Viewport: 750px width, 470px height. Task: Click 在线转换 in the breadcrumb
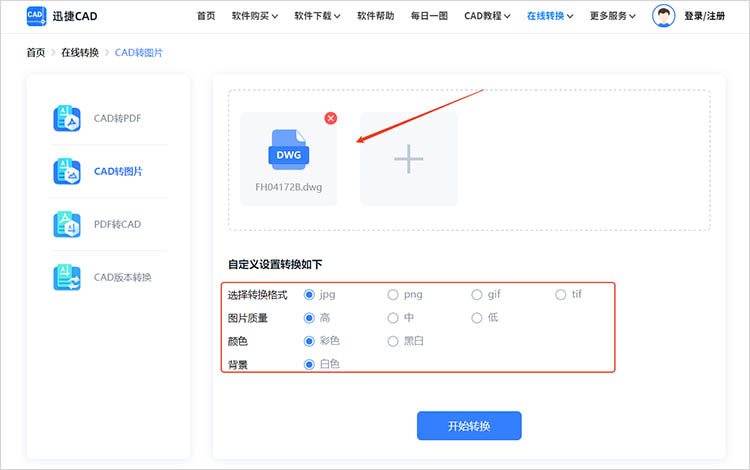point(80,53)
